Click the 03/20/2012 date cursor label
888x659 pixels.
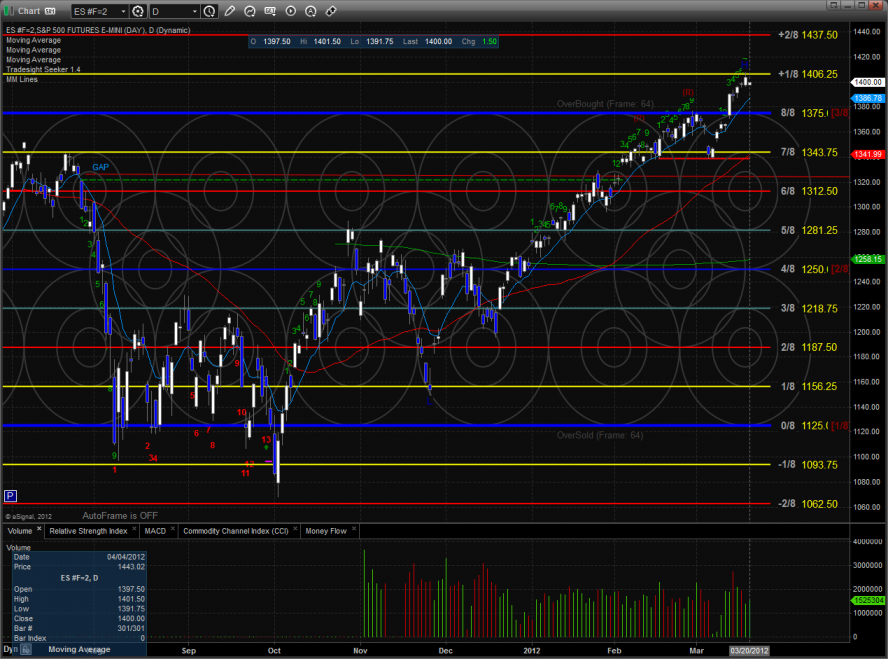pos(749,651)
